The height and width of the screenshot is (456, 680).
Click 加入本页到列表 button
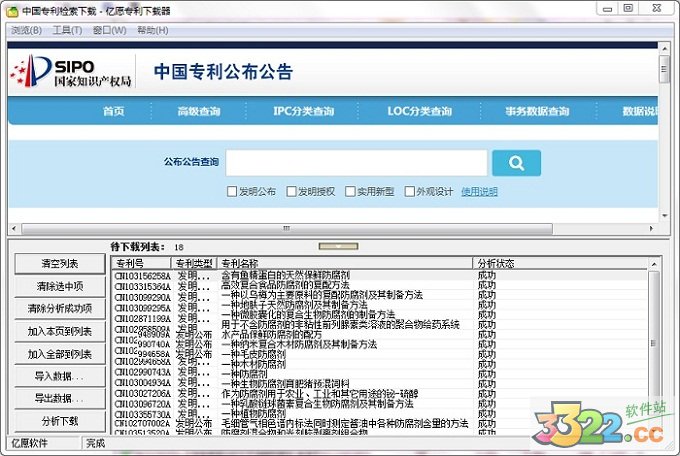click(60, 331)
